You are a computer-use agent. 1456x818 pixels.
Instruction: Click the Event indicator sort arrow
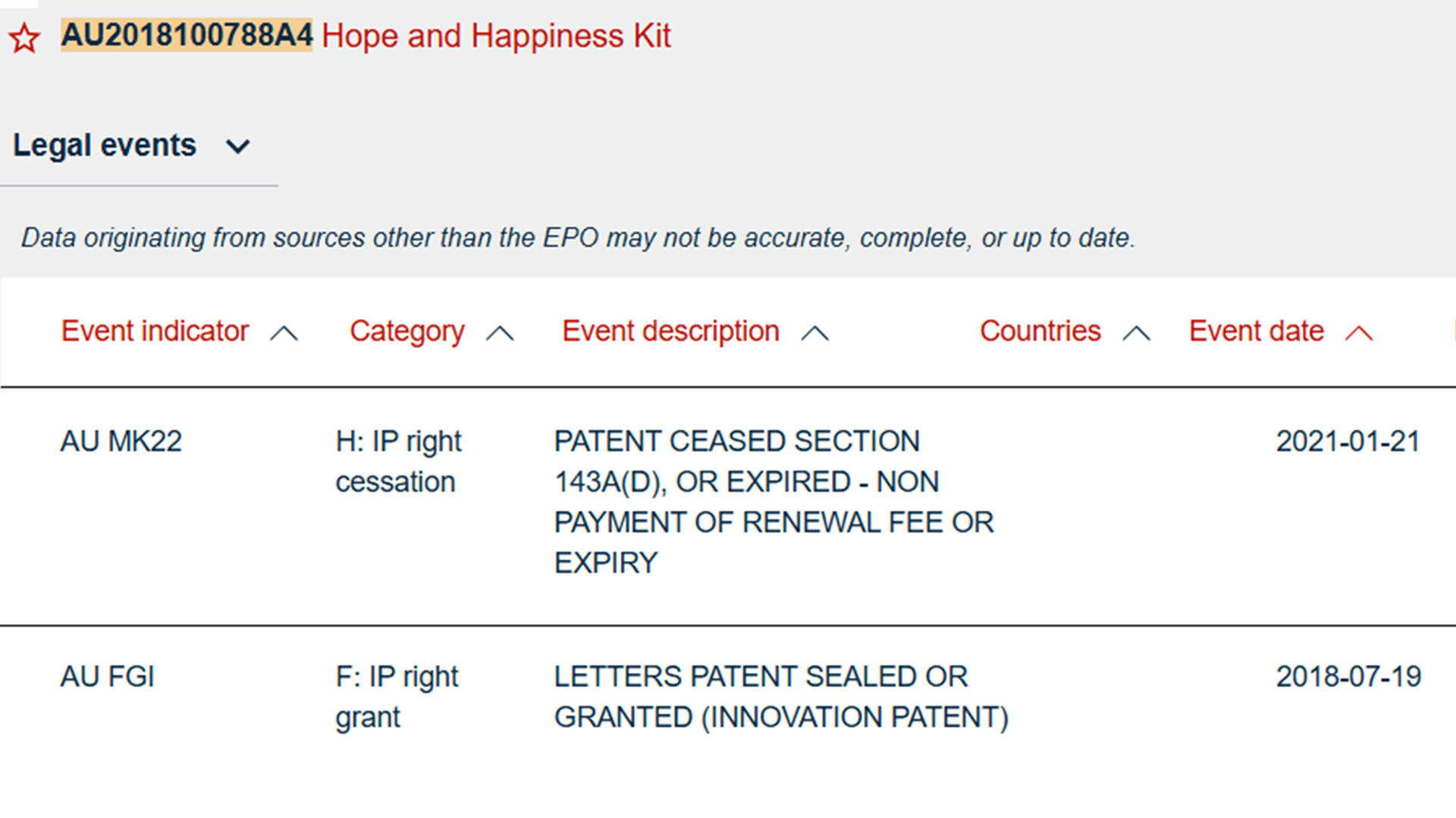[x=284, y=333]
